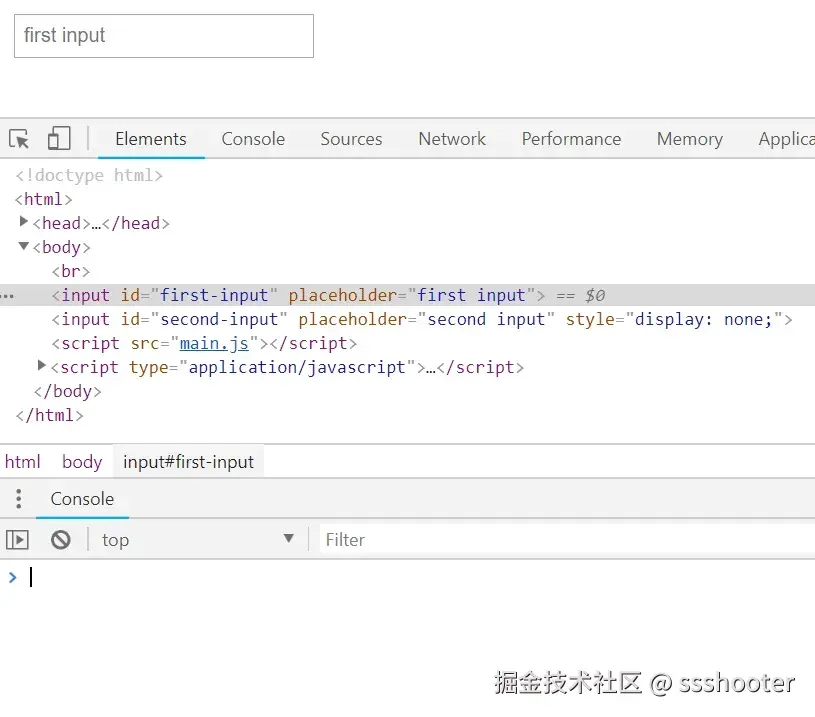This screenshot has width=815, height=717.
Task: Click the ellipsis beside the selected input line
Action: (x=8, y=296)
